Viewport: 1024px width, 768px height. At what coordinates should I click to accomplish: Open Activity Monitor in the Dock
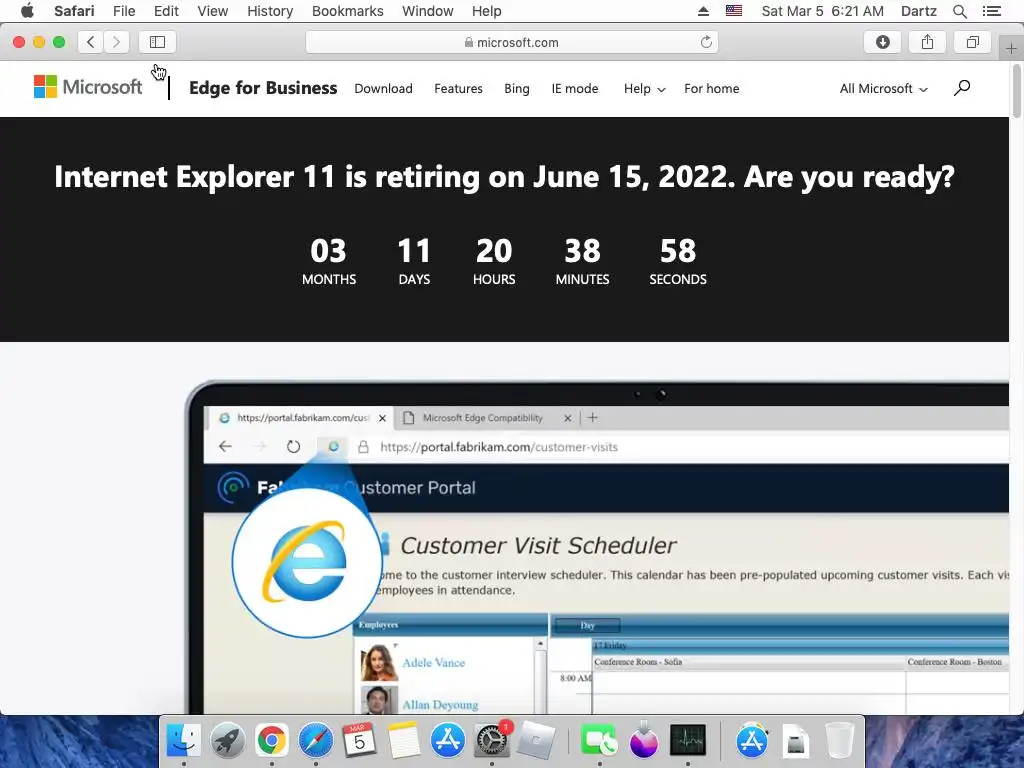click(688, 741)
